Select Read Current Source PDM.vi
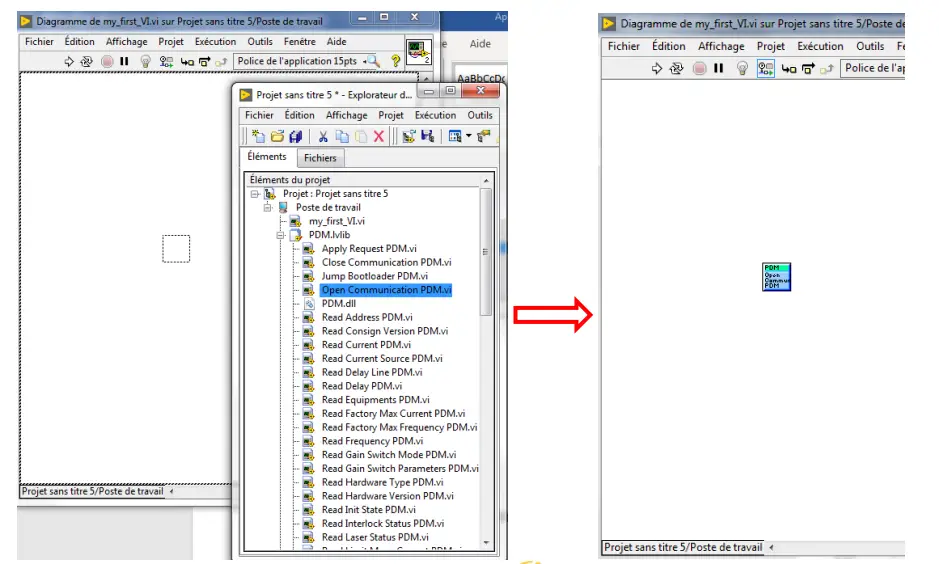The height and width of the screenshot is (564, 939). pyautogui.click(x=382, y=359)
